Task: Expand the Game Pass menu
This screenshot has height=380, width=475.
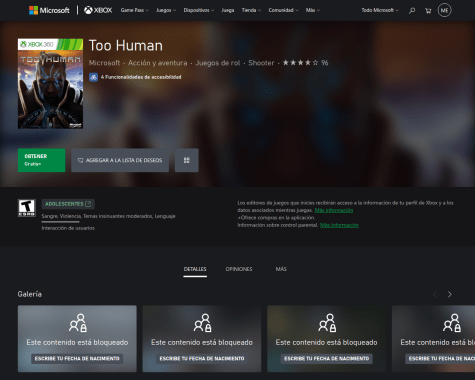Action: (135, 10)
